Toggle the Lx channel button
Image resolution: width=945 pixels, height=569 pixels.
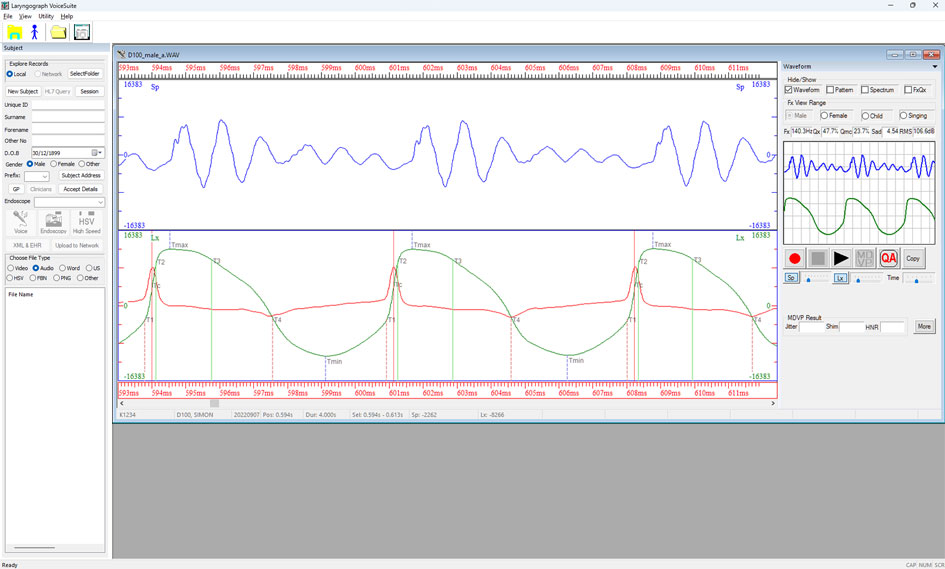click(x=840, y=278)
